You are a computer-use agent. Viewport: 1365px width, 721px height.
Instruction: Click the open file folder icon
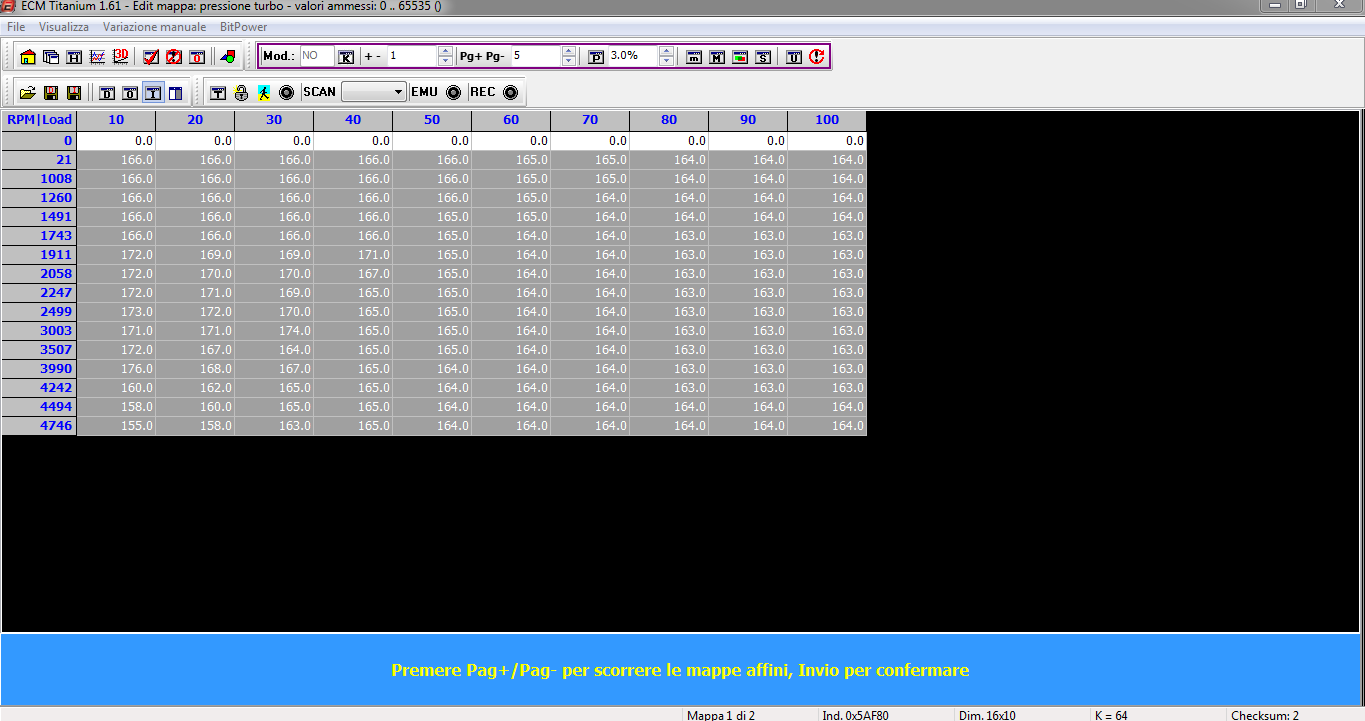click(x=27, y=93)
